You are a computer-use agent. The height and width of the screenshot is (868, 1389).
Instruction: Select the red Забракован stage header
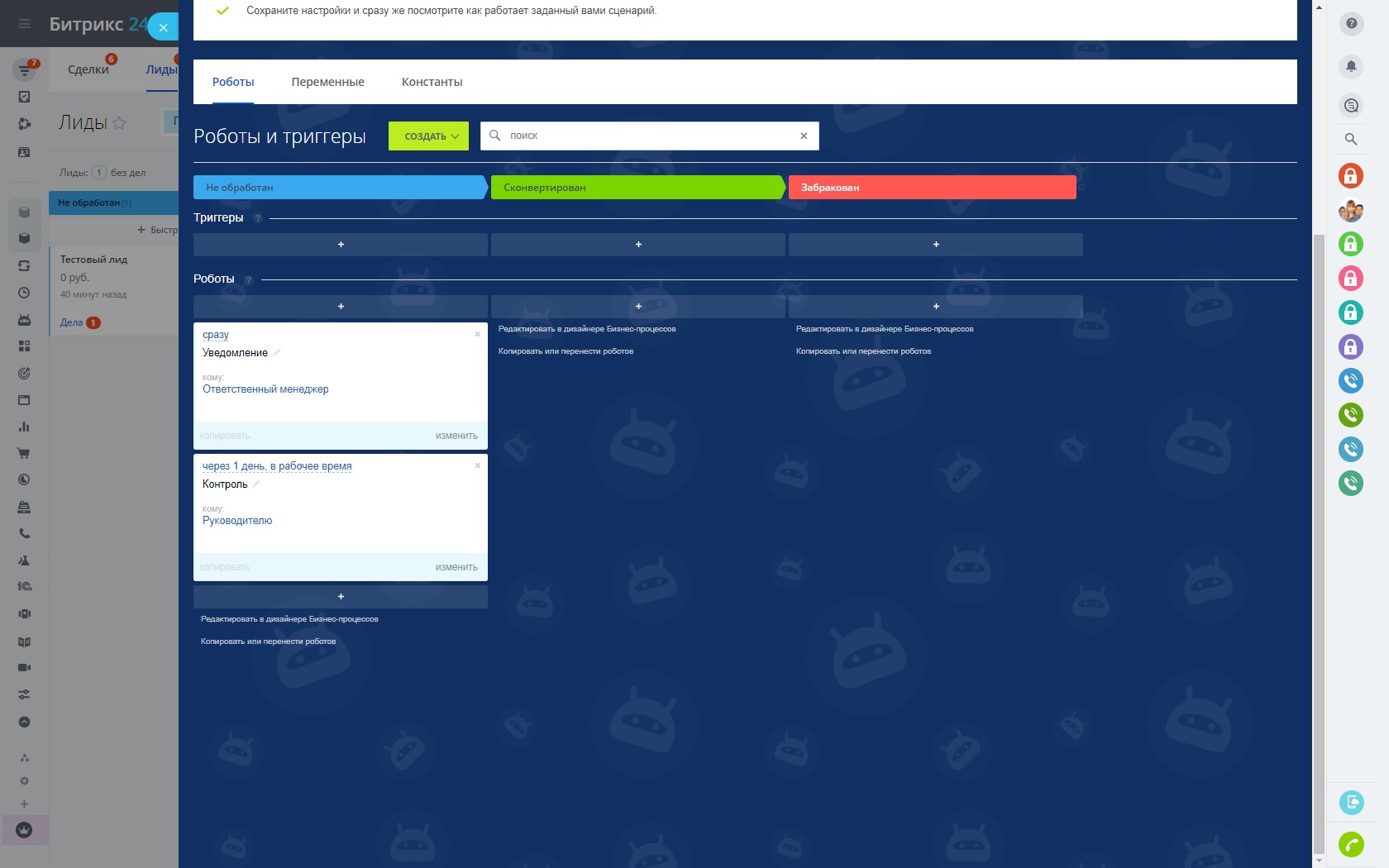[933, 188]
